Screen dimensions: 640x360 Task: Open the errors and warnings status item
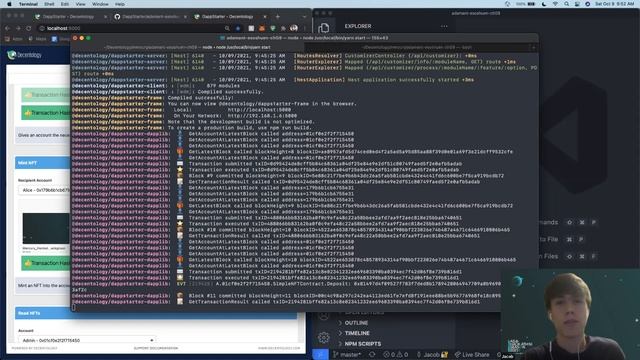pyautogui.click(x=396, y=355)
